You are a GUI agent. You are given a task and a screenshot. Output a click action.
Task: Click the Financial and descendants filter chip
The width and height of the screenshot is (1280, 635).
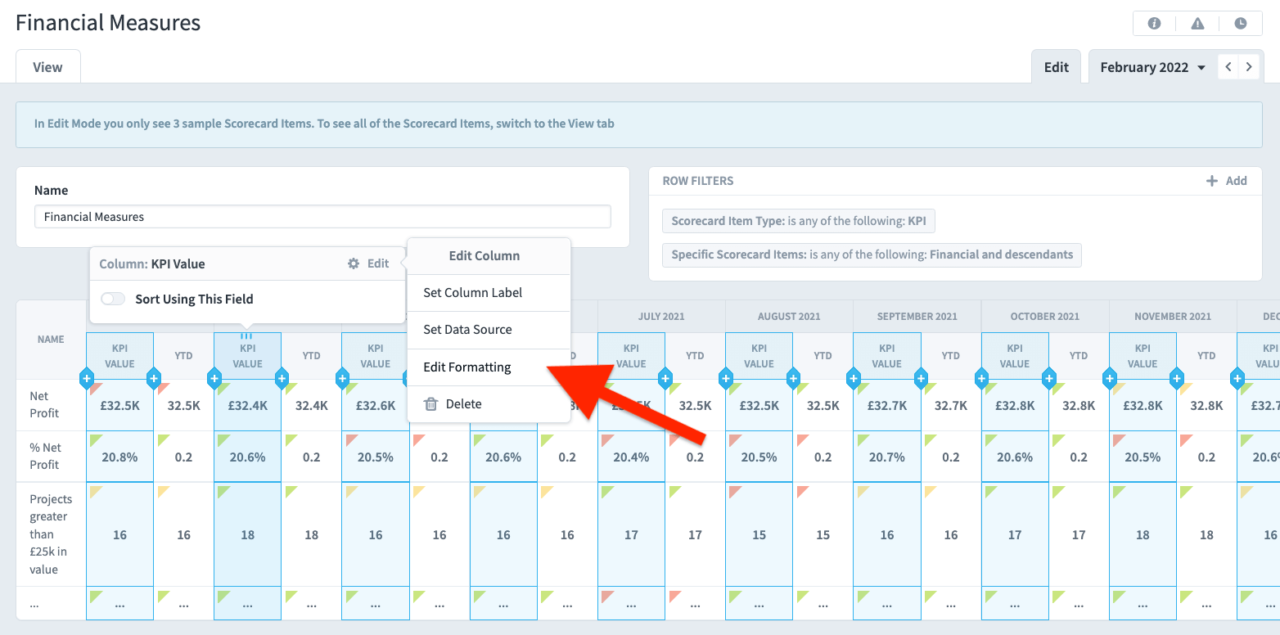click(x=871, y=255)
